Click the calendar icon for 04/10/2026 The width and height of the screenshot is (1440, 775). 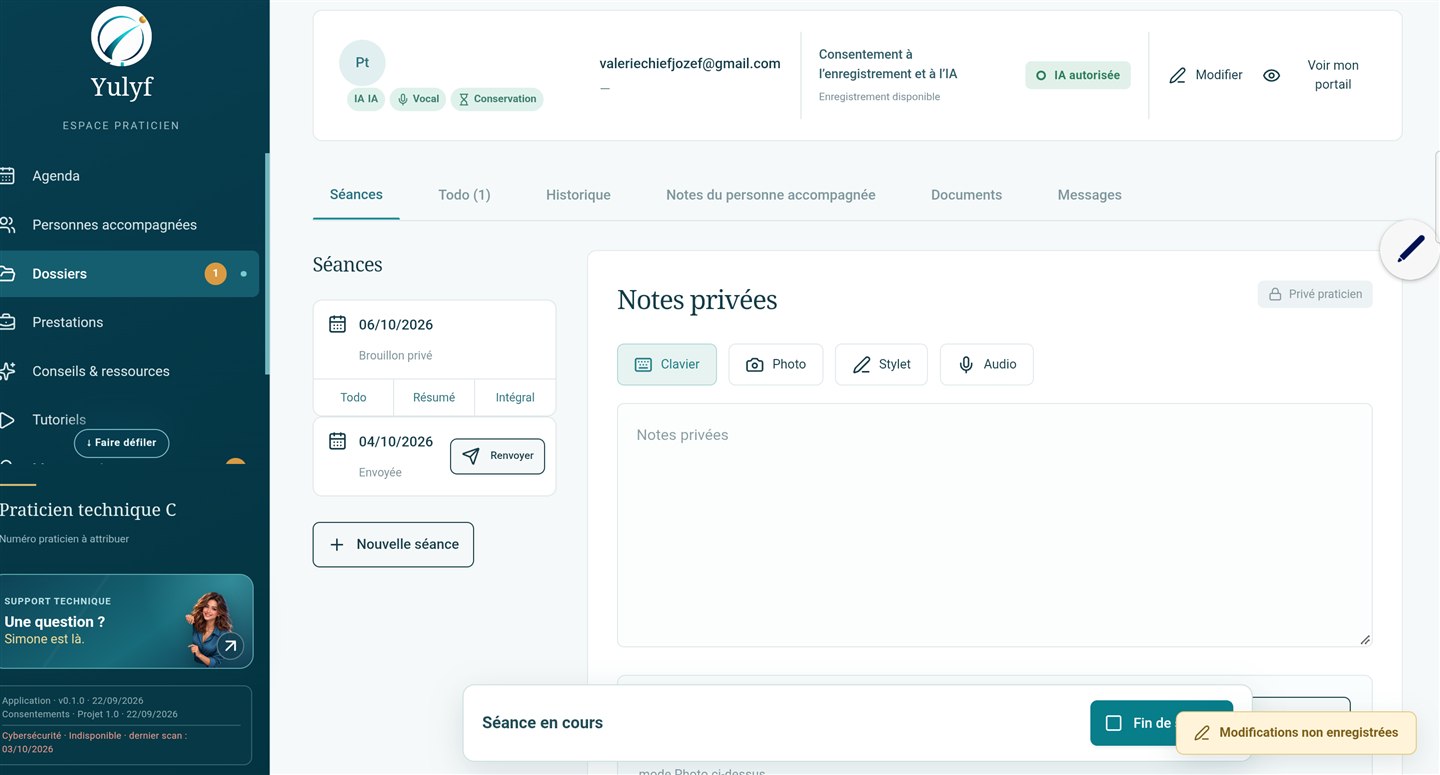pos(338,441)
